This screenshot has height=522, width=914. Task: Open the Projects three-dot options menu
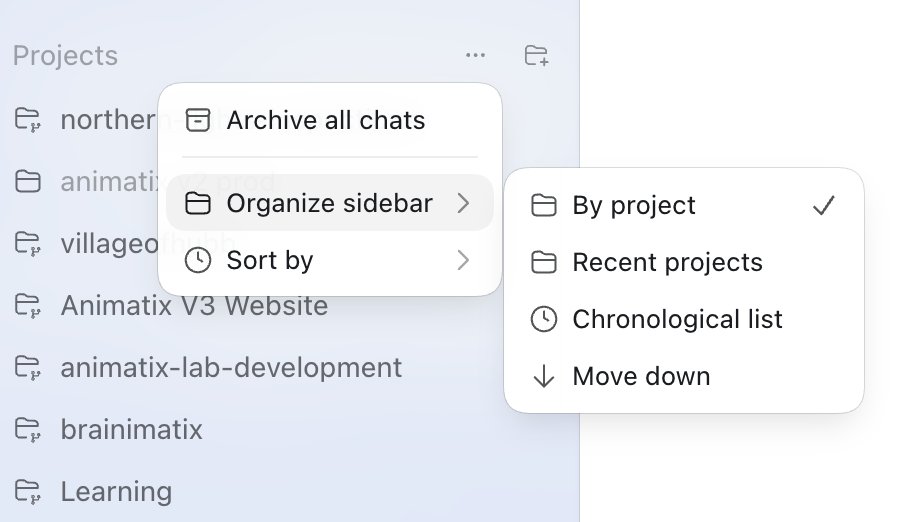point(475,55)
